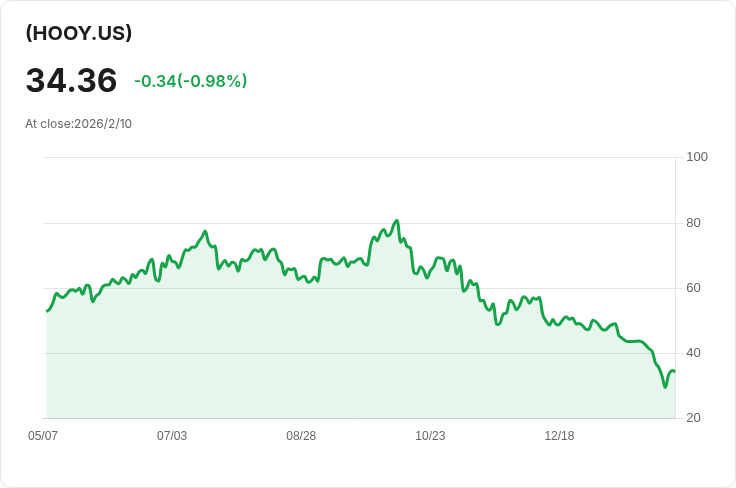This screenshot has width=736, height=488.
Task: Select the 40 price axis label
Action: tap(694, 353)
